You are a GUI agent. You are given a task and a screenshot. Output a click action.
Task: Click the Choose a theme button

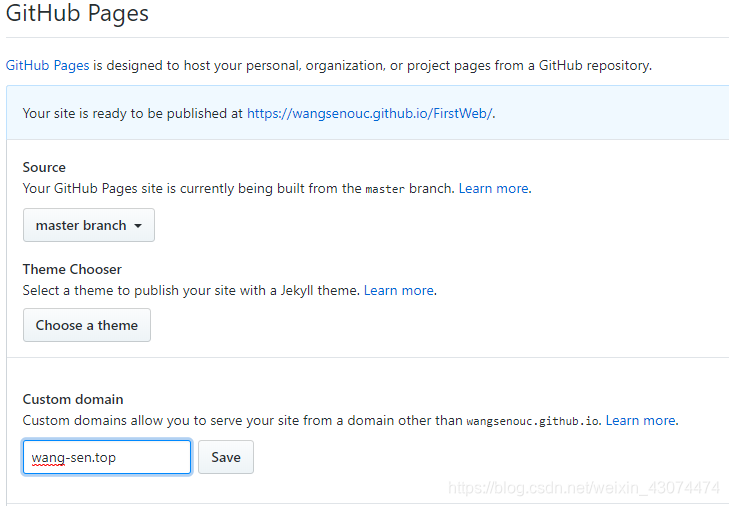point(87,325)
